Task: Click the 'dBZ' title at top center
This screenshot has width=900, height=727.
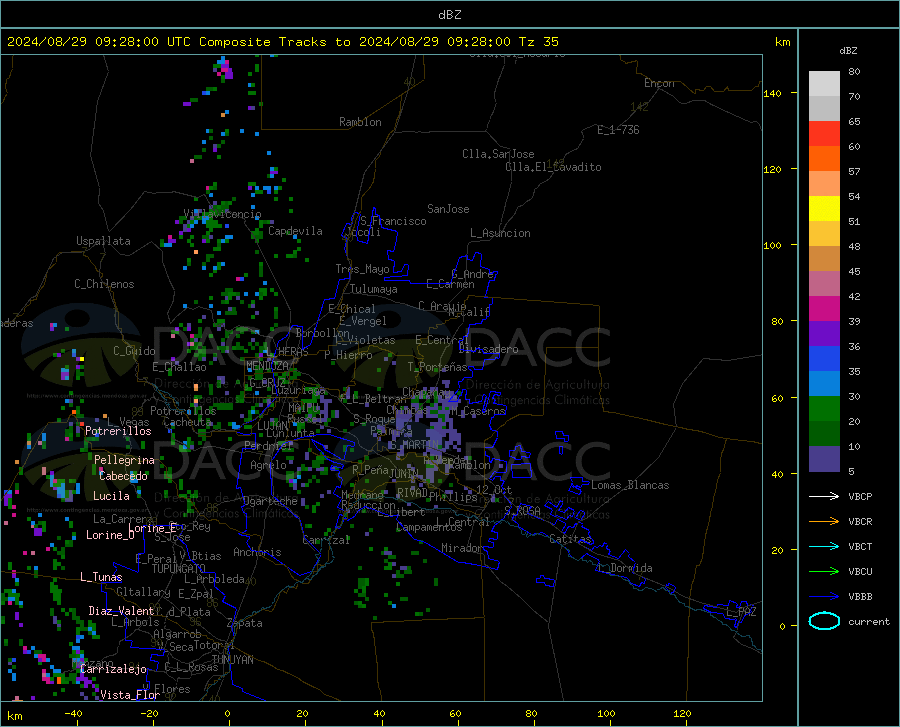Action: (449, 15)
